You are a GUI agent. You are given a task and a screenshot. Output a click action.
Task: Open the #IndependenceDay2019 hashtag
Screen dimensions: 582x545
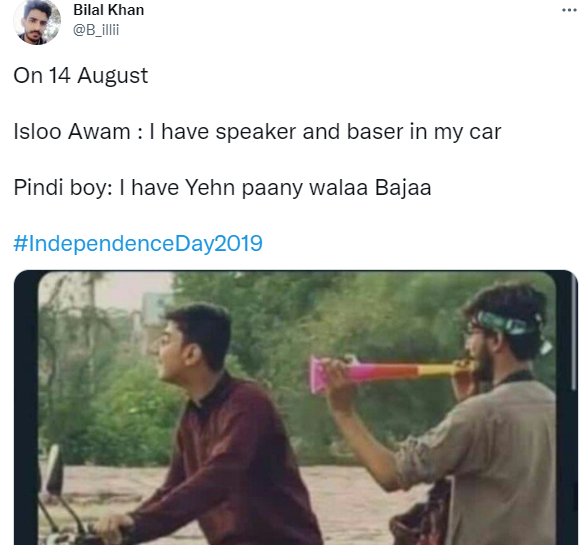point(138,243)
